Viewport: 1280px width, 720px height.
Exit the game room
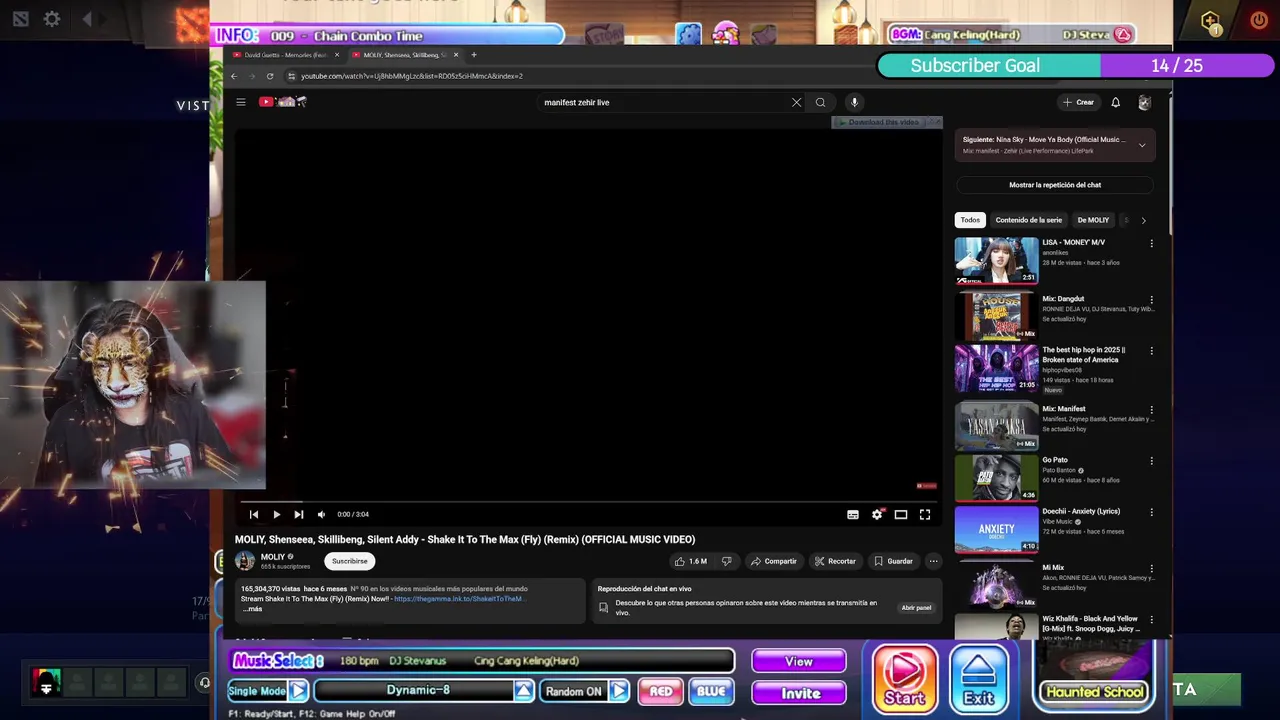[978, 680]
